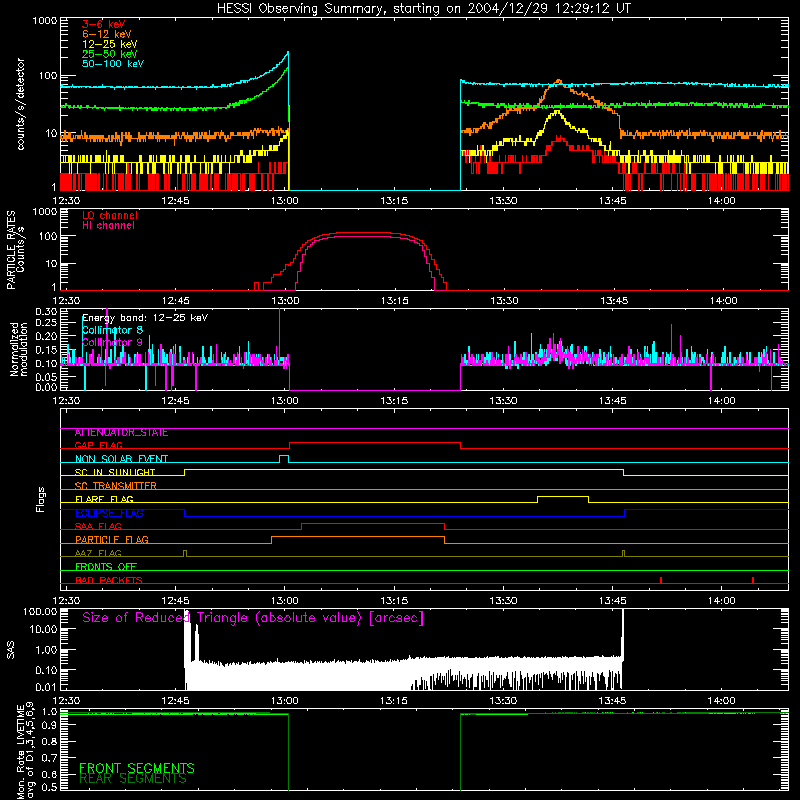
Task: Click the Normalized modulation axis label
Action: coord(18,349)
